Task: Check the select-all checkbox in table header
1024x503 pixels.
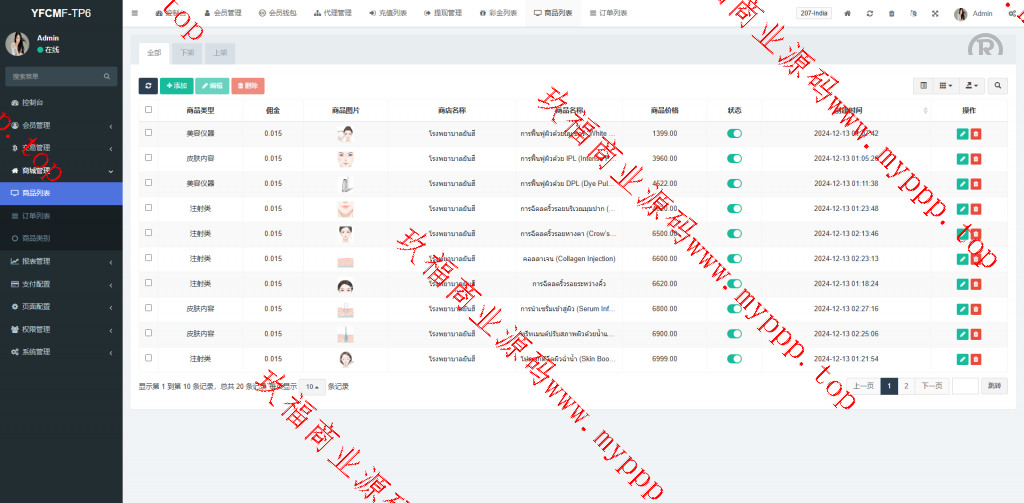Action: click(149, 110)
